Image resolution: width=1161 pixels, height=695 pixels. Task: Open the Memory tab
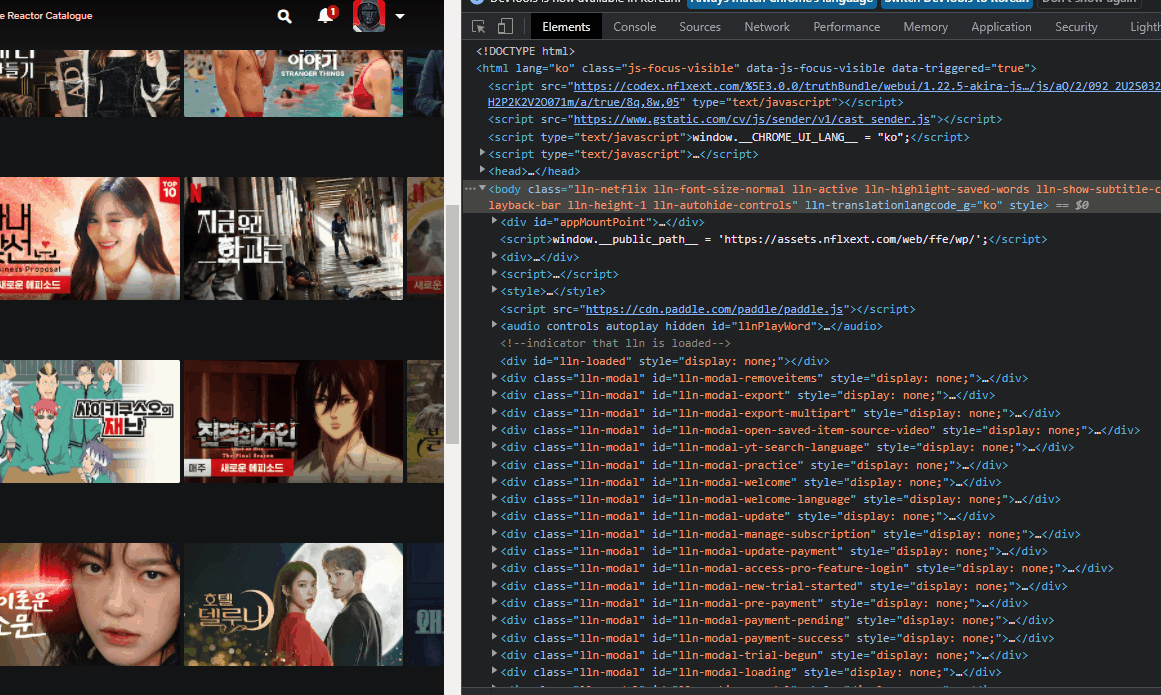(x=925, y=27)
